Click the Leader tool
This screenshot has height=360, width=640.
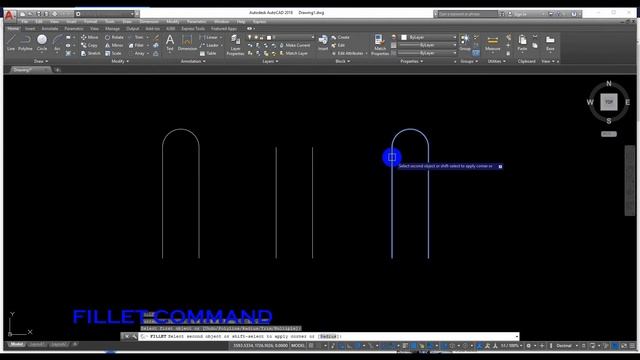tap(209, 45)
